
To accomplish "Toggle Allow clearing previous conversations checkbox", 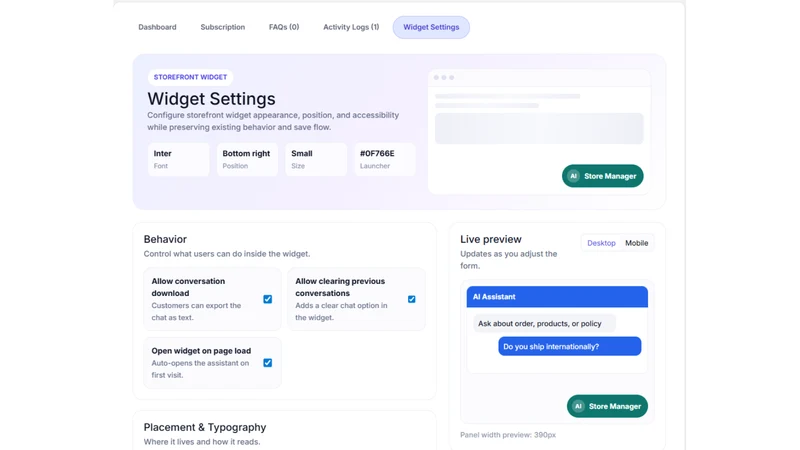I will (x=412, y=299).
